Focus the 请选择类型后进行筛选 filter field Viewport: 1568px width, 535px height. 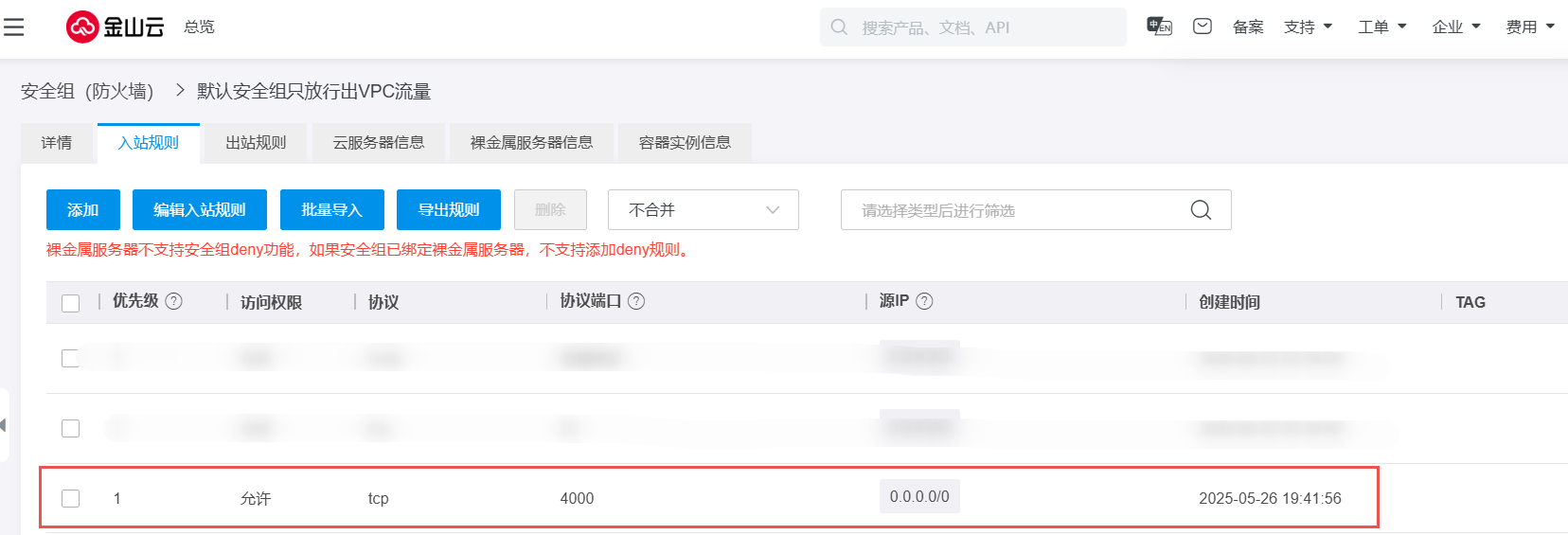pos(1013,210)
